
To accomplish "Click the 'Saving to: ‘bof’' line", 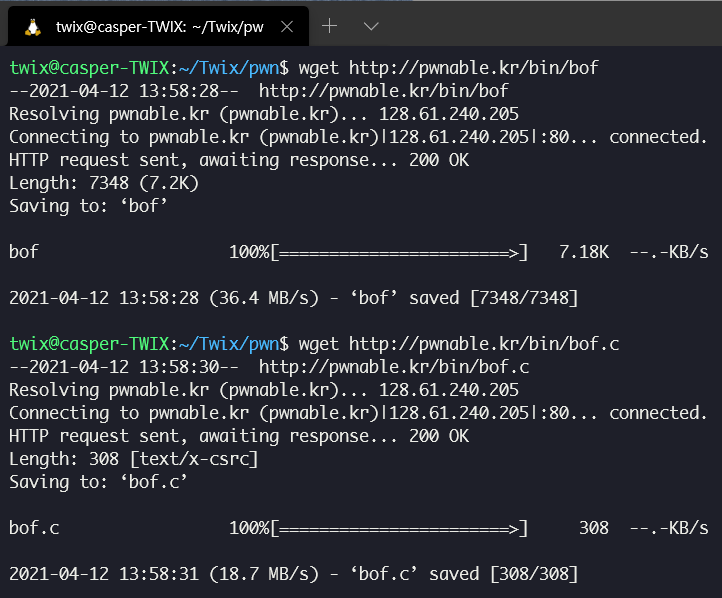I will [88, 206].
